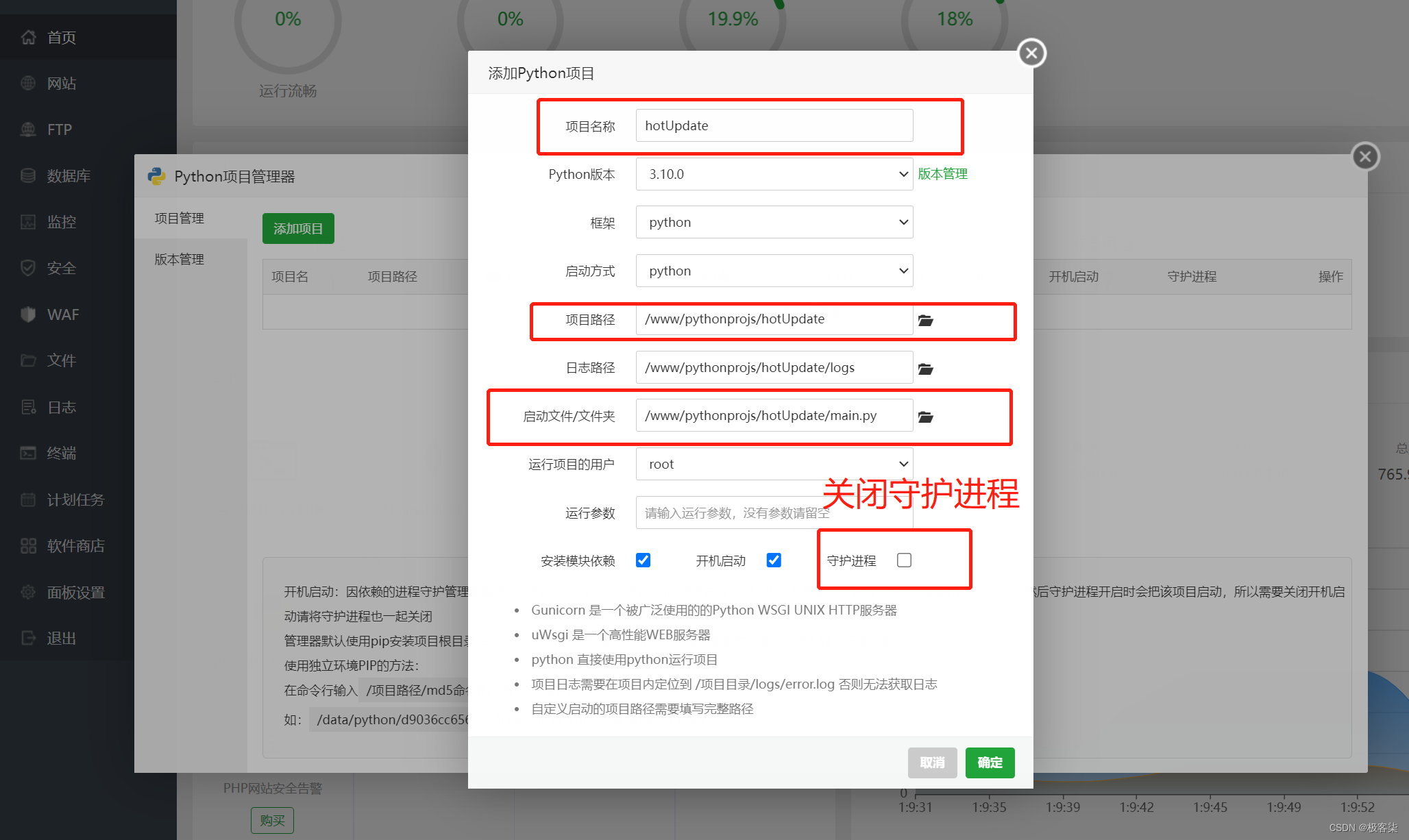Viewport: 1409px width, 840px height.
Task: Click the PHP网站安全告警 text
Action: pyautogui.click(x=273, y=788)
